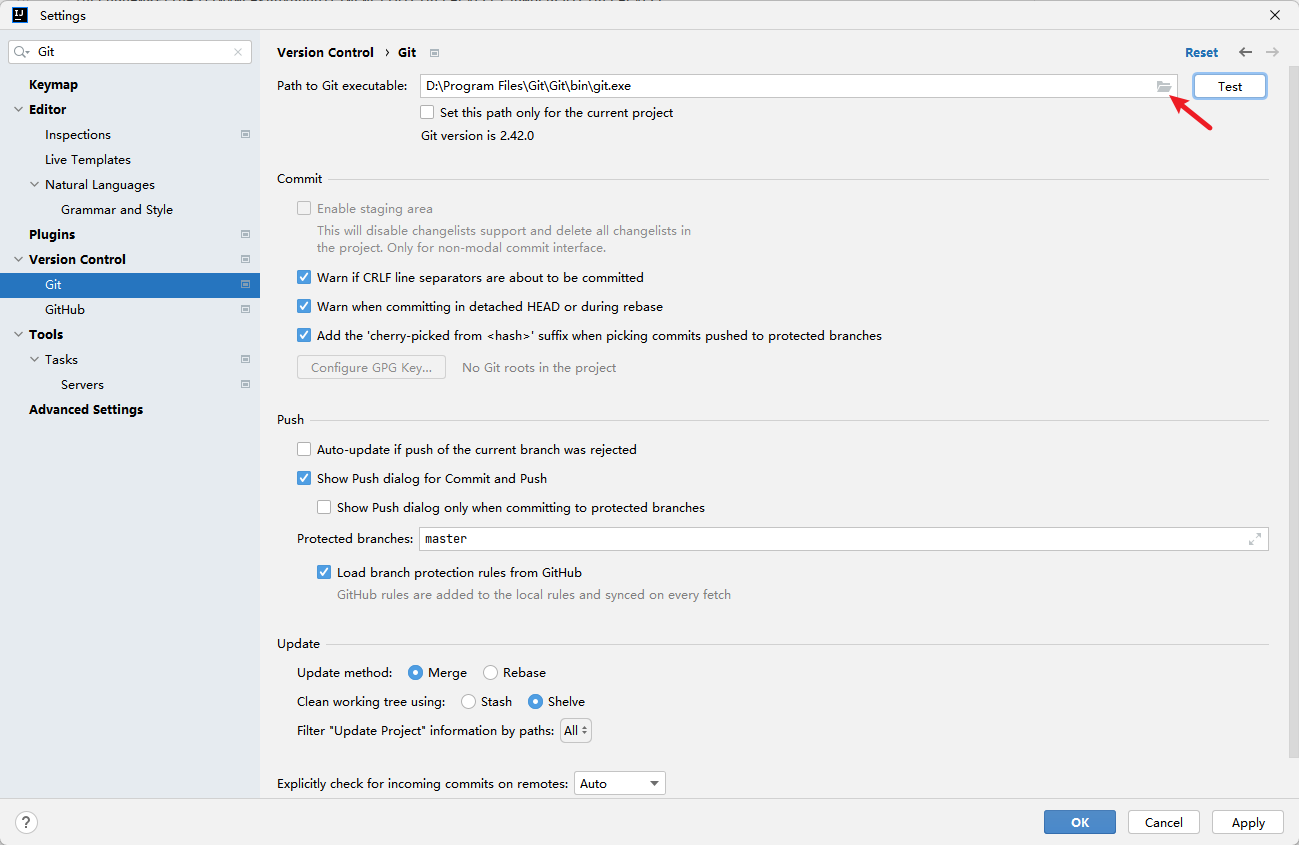Open the Inspections settings page
This screenshot has height=845, width=1299.
(x=78, y=135)
